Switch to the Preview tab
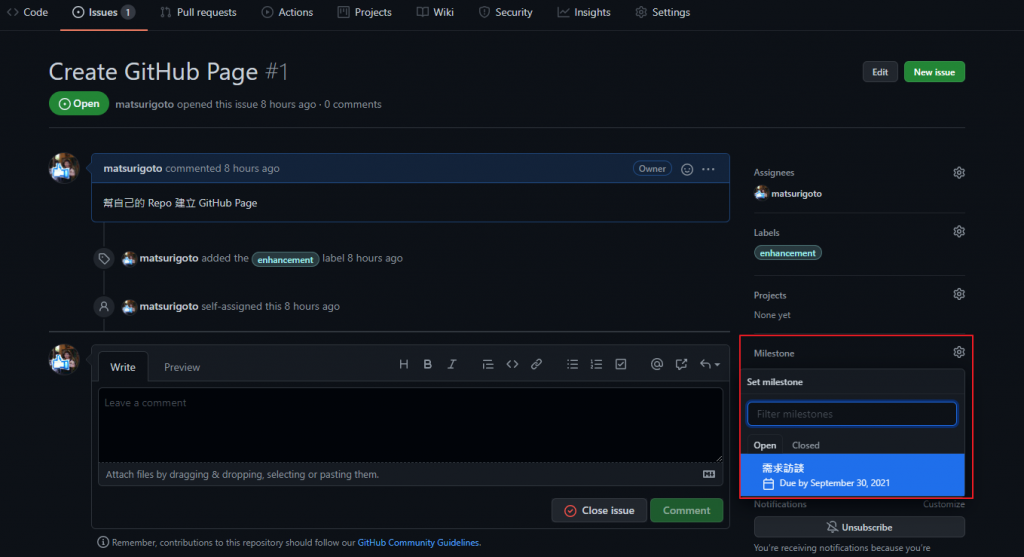1024x557 pixels. pyautogui.click(x=182, y=367)
